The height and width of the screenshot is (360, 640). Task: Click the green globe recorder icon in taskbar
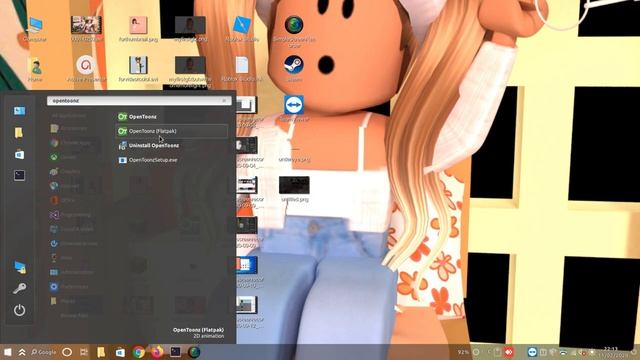[x=194, y=352]
